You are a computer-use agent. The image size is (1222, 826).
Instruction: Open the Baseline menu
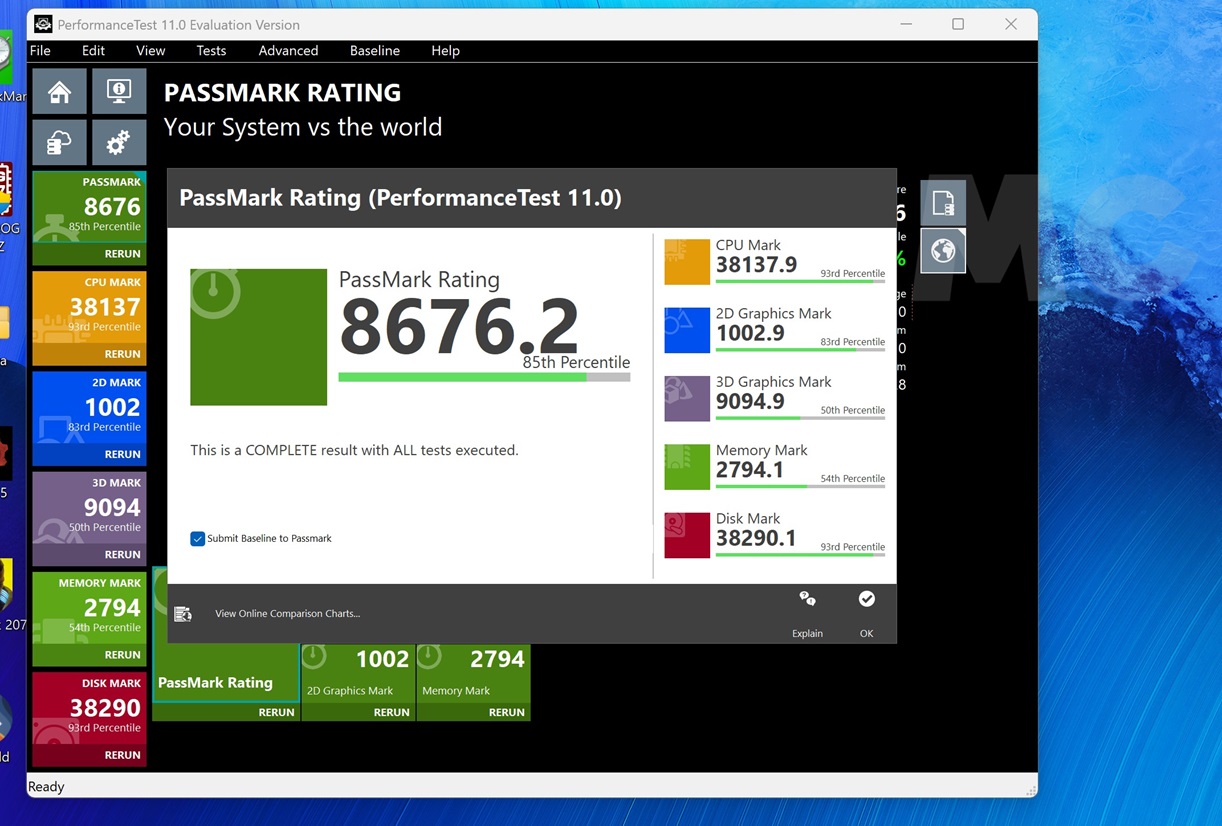(374, 51)
